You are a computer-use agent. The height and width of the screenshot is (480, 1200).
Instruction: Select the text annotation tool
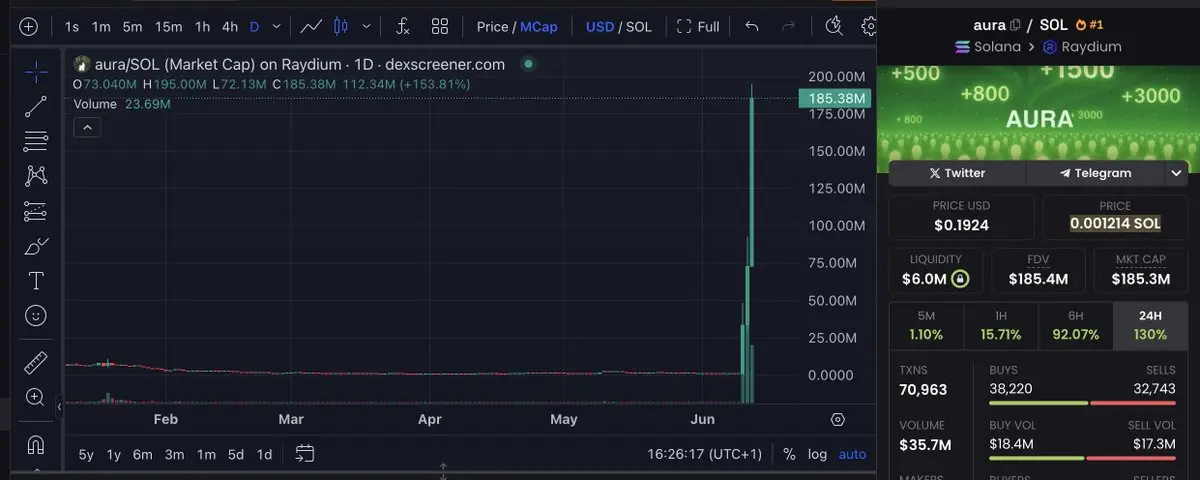coord(36,281)
